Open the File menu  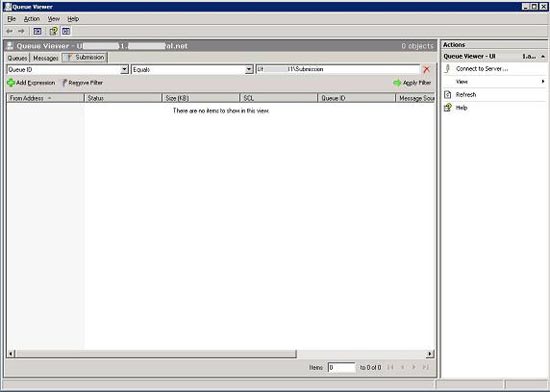[12, 19]
